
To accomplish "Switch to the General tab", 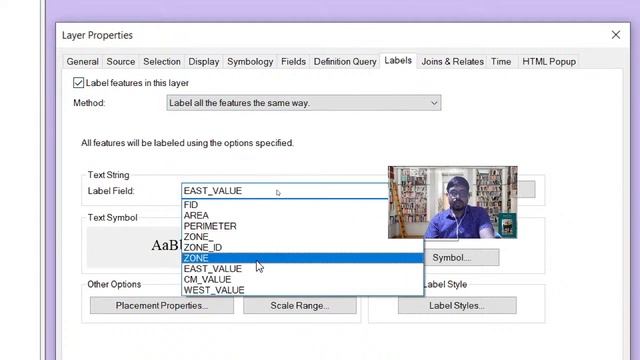I will click(82, 62).
